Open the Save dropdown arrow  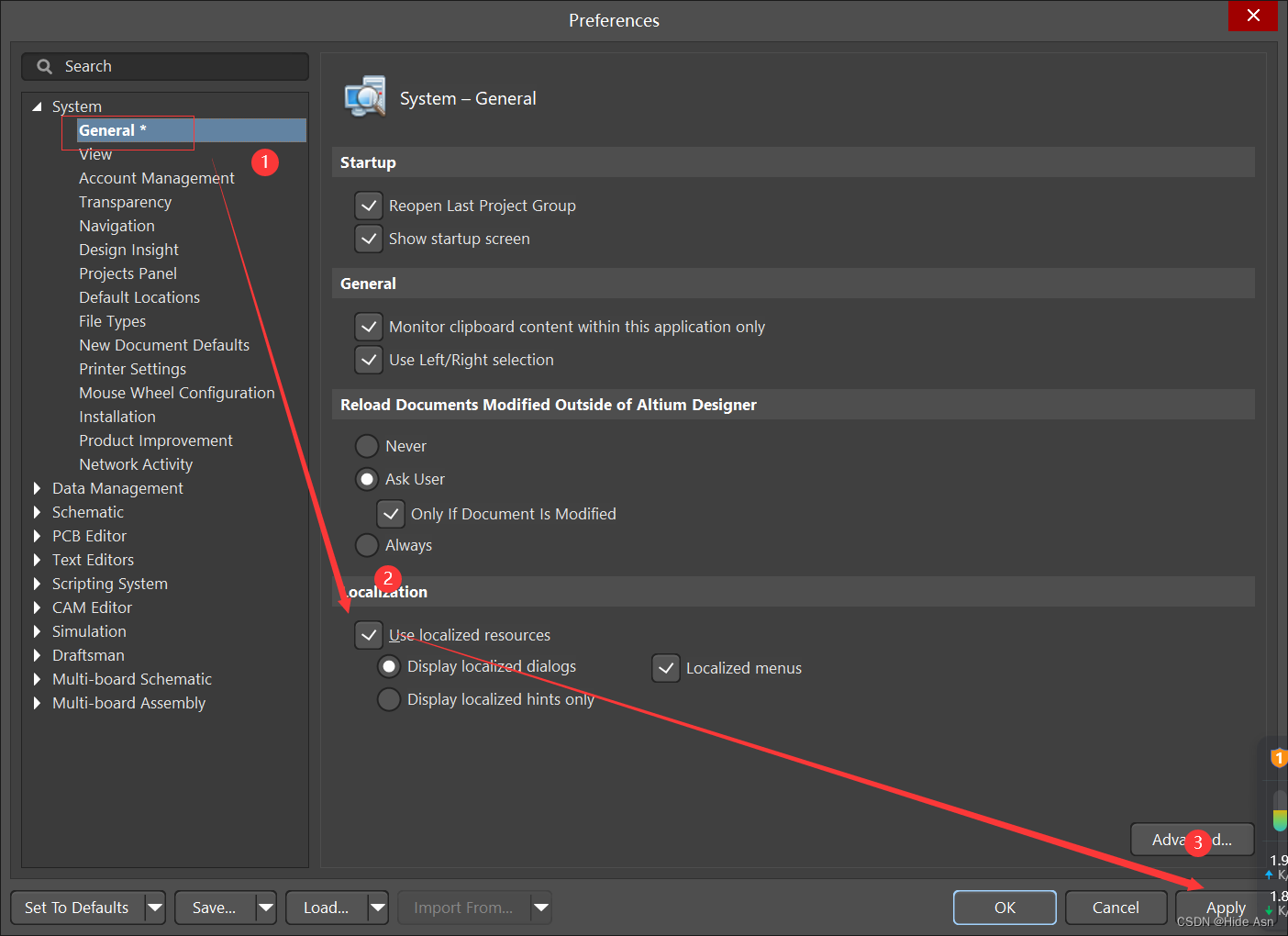point(266,908)
